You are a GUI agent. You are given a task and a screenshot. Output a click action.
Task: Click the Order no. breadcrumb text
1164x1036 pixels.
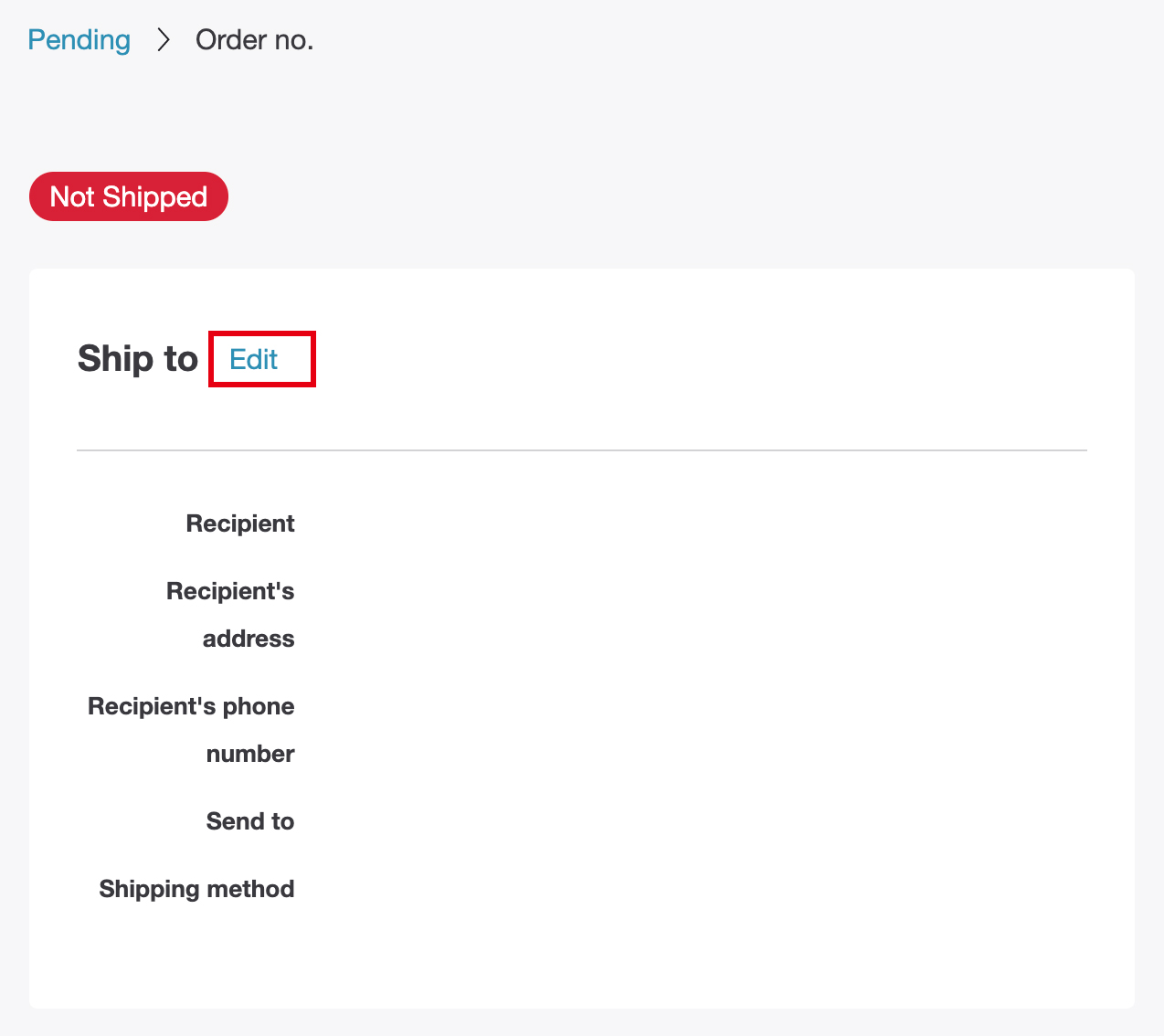[x=254, y=40]
